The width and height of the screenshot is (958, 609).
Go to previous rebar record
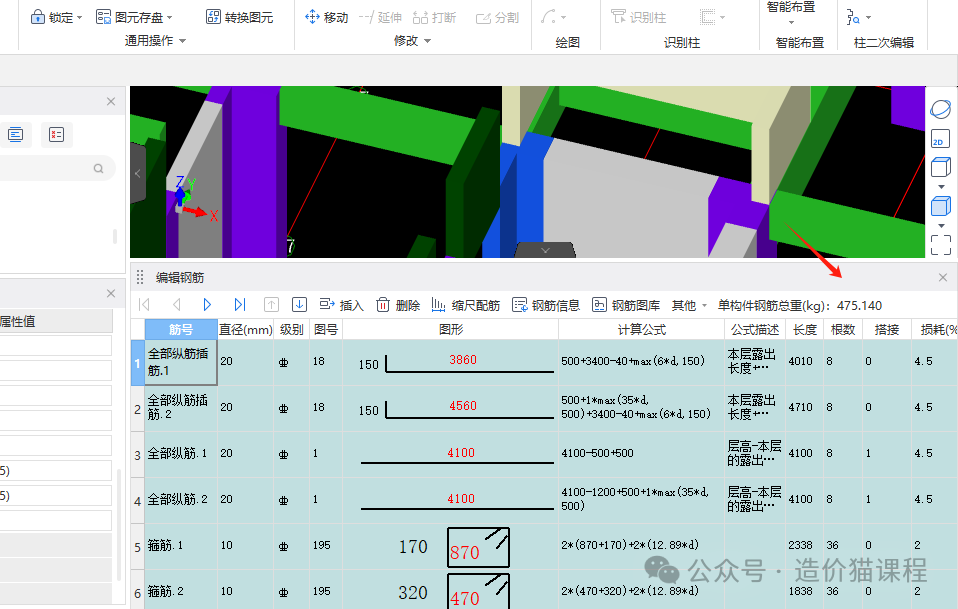coord(177,304)
